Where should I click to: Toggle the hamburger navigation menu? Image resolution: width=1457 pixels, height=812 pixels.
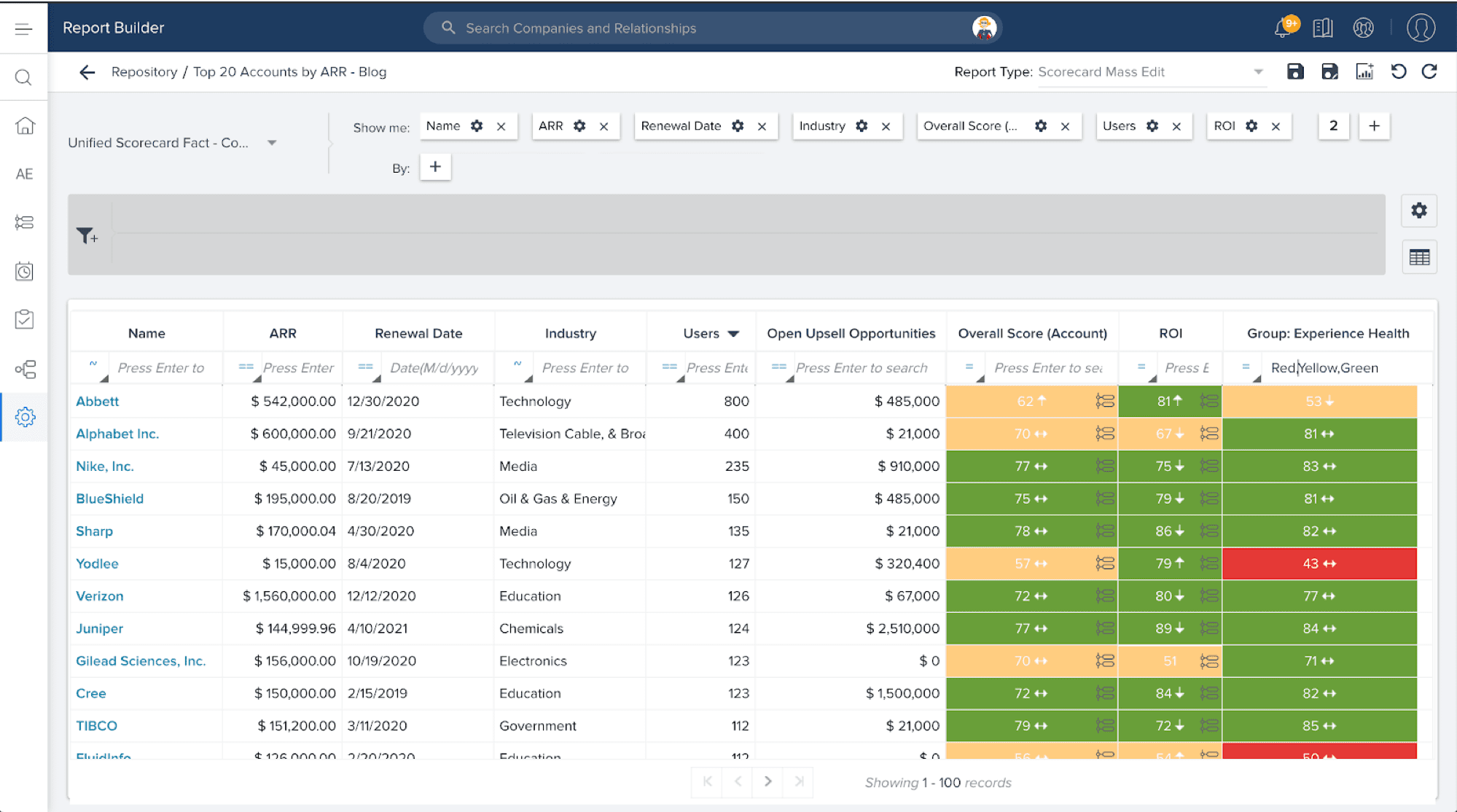coord(23,28)
